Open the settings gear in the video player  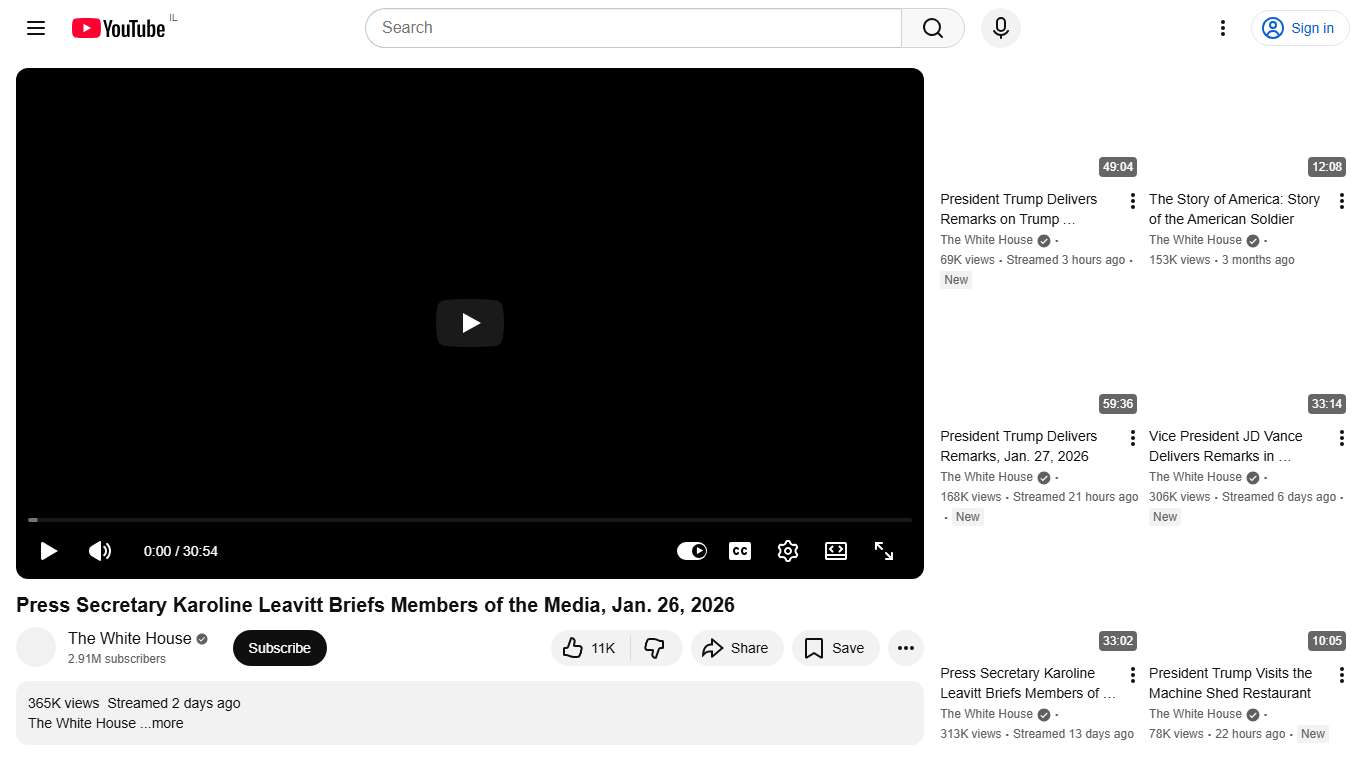pos(788,551)
